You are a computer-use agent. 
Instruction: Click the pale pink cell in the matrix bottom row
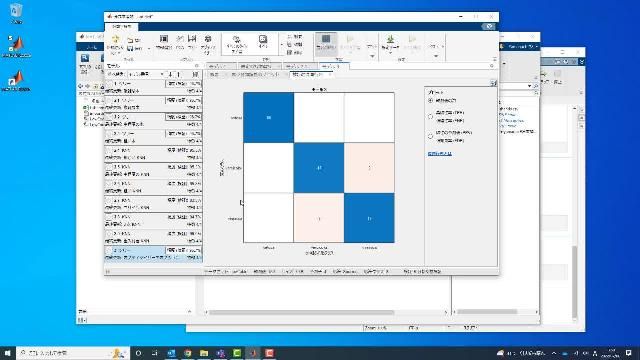319,218
